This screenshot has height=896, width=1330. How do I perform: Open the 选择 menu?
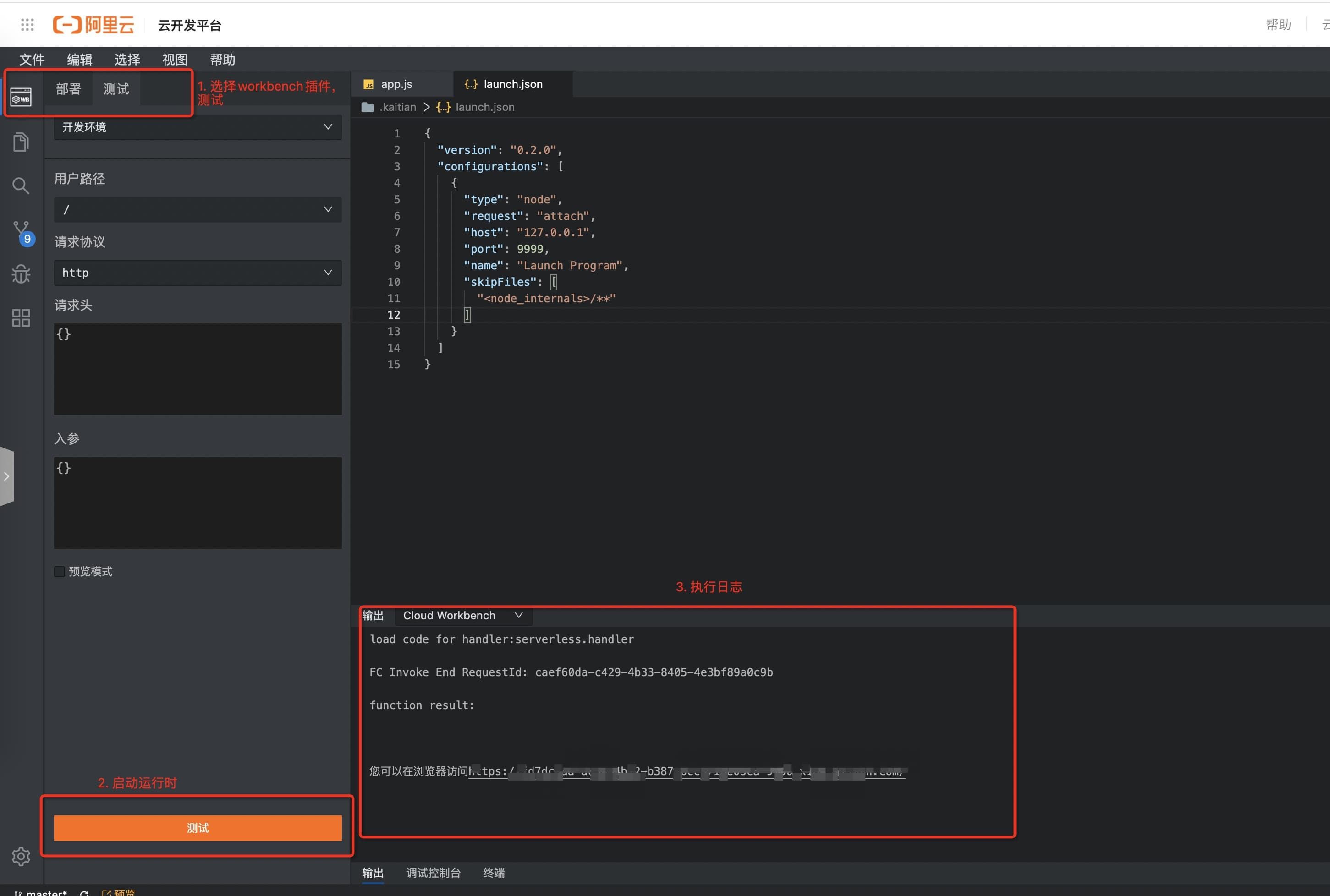(x=127, y=60)
